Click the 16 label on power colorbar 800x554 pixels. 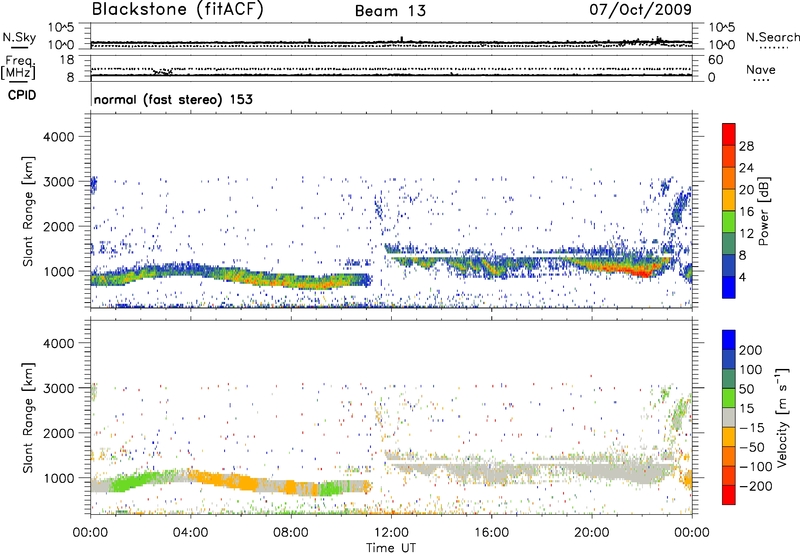point(746,212)
